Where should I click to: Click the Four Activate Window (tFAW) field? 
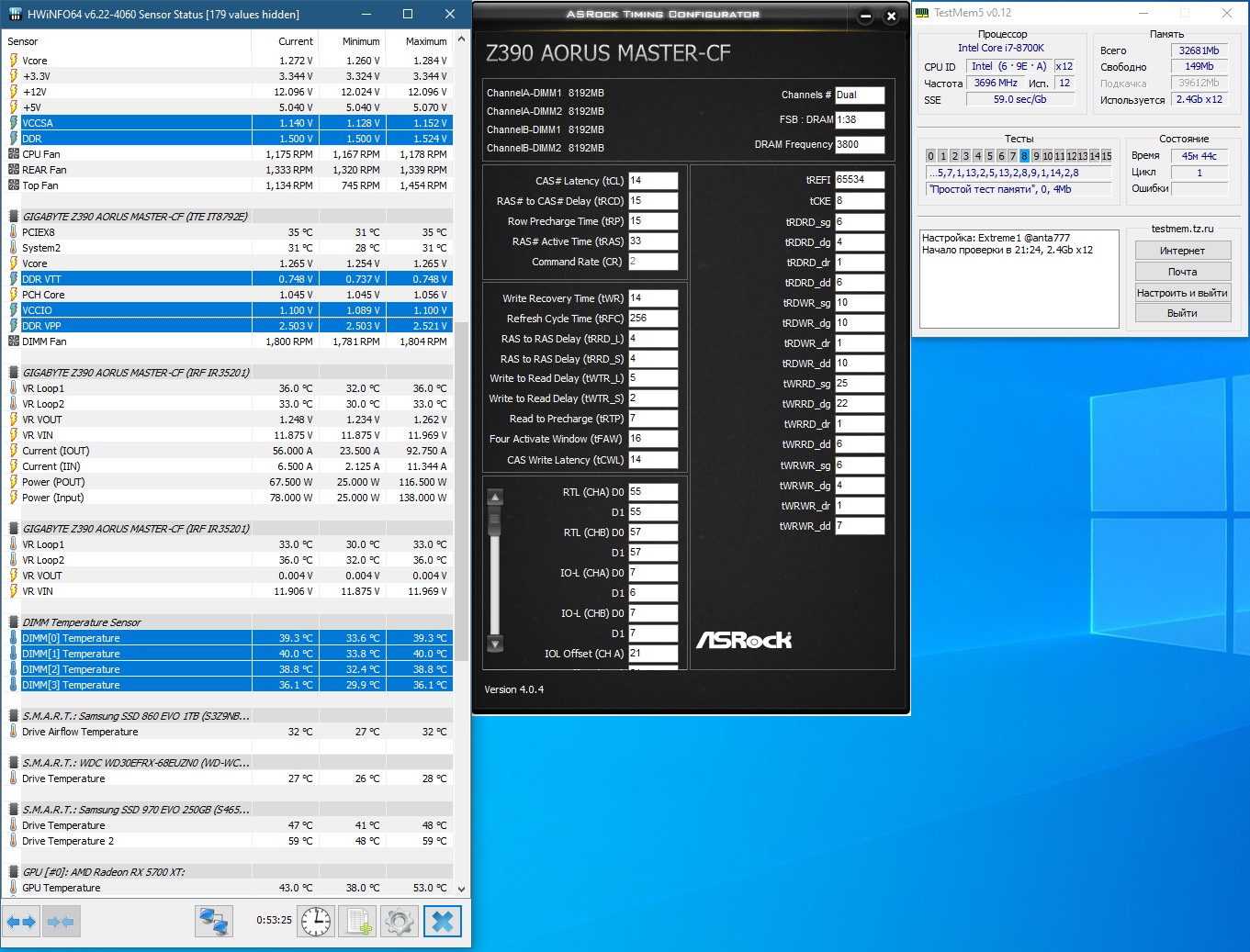pyautogui.click(x=653, y=439)
